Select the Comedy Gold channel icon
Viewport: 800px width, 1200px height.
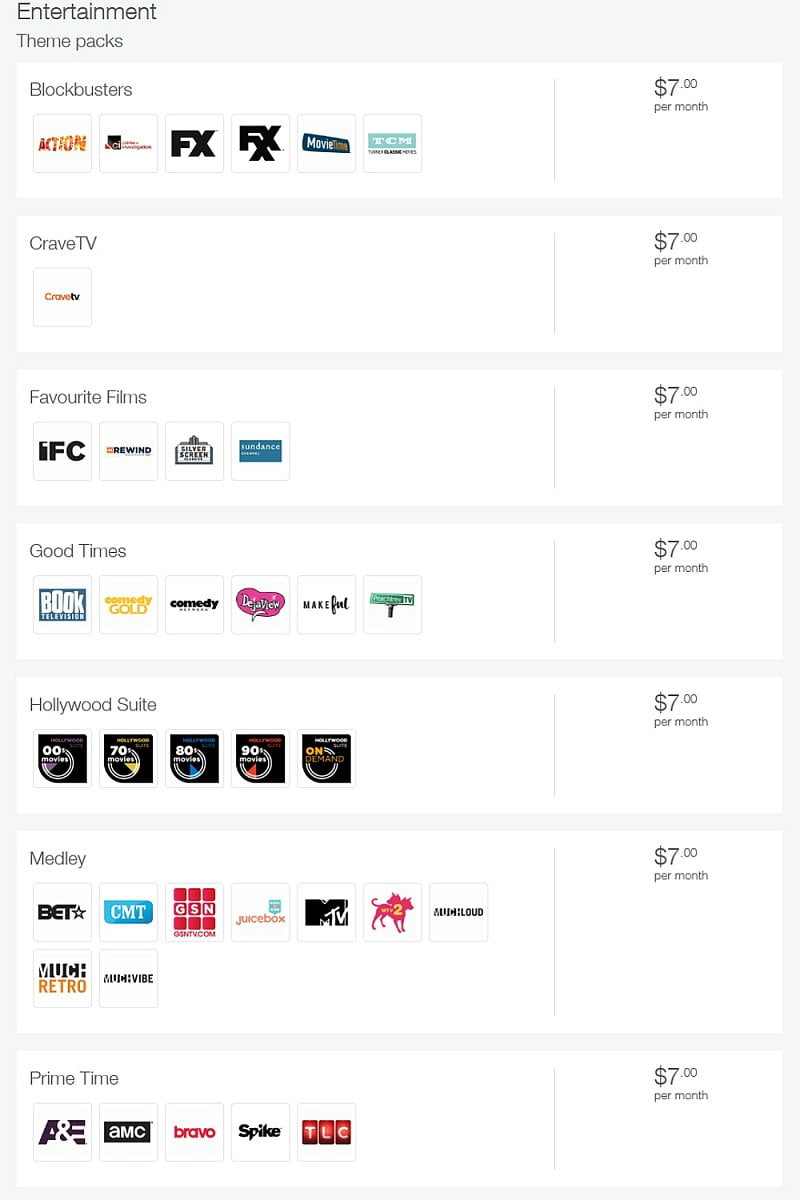click(128, 605)
